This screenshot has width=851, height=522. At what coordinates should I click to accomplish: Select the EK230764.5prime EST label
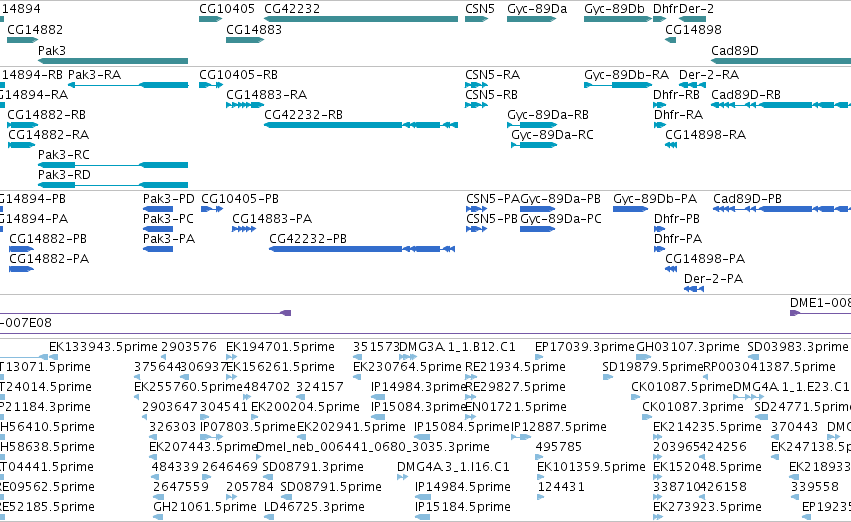(x=407, y=367)
